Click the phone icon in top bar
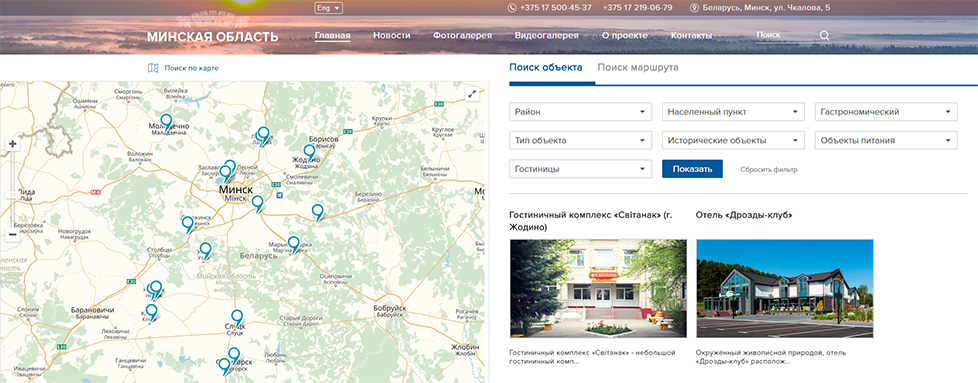The width and height of the screenshot is (978, 383). [x=513, y=8]
